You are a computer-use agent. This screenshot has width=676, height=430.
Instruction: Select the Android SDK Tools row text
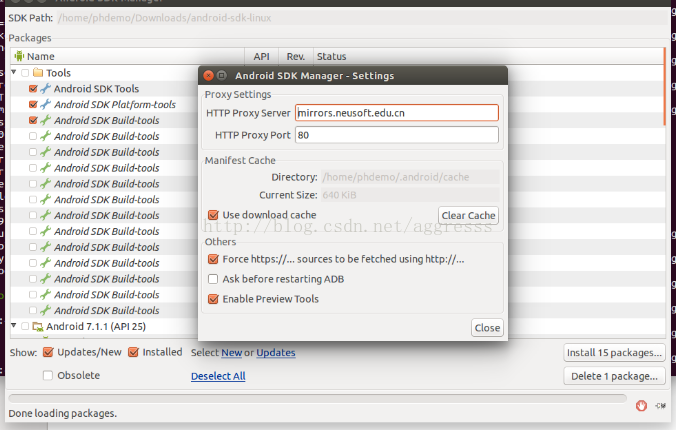pos(96,88)
